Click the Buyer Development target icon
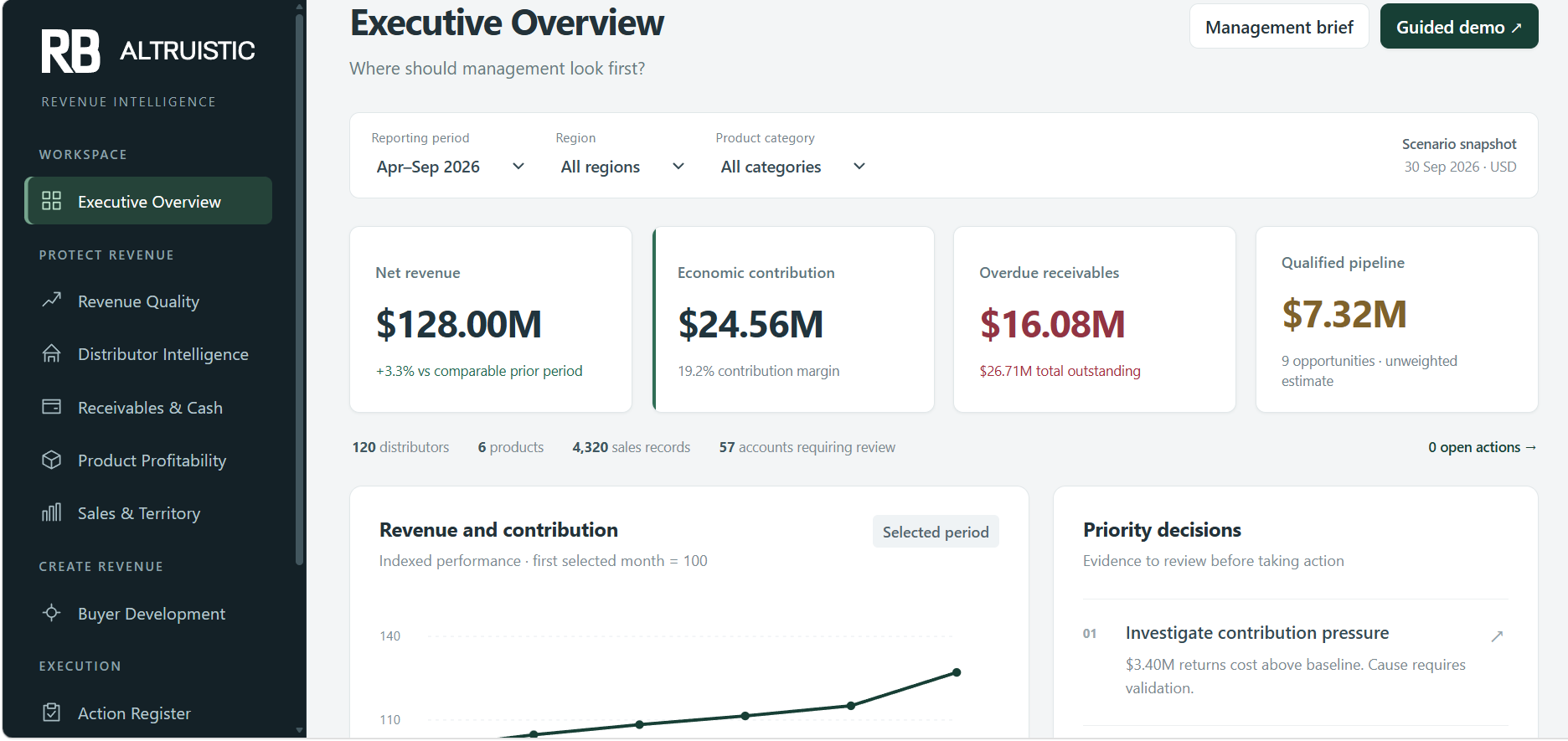 (51, 613)
